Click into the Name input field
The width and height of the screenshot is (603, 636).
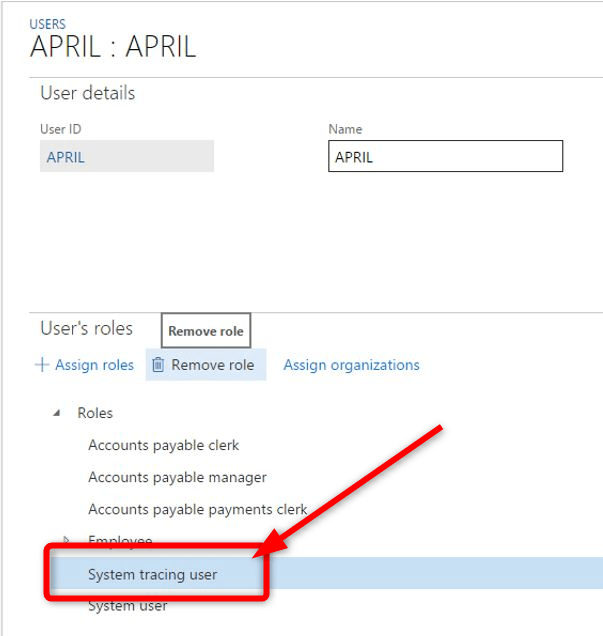pyautogui.click(x=445, y=157)
